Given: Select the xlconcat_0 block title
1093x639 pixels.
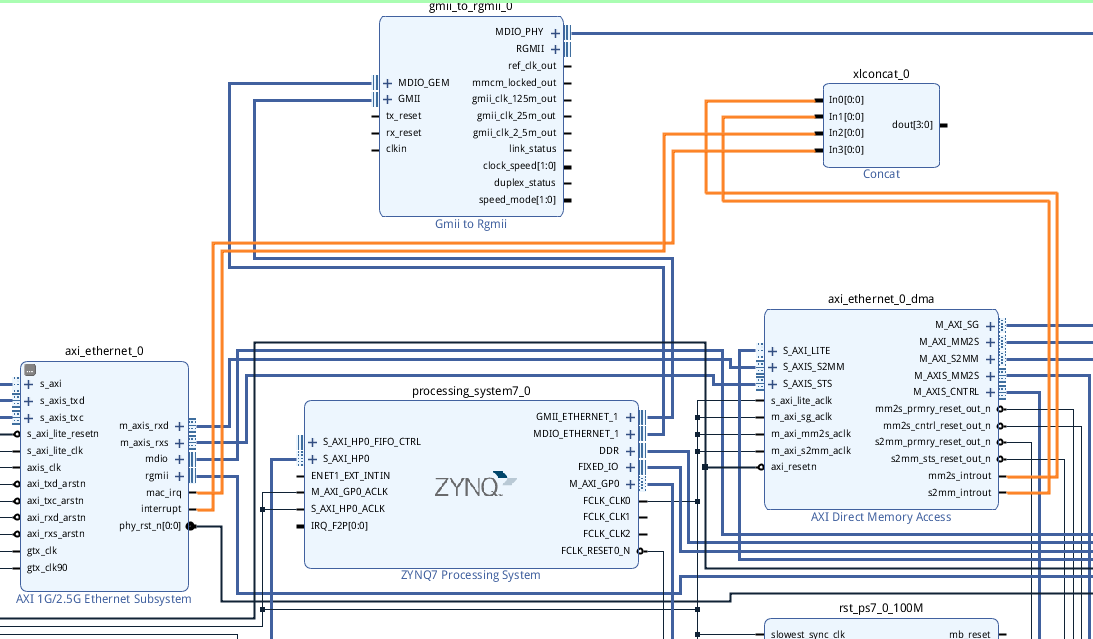Looking at the screenshot, I should click(881, 74).
